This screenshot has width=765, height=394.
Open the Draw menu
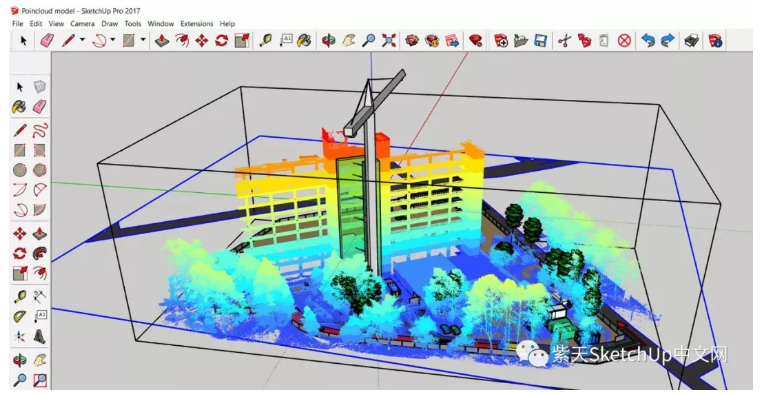click(109, 23)
